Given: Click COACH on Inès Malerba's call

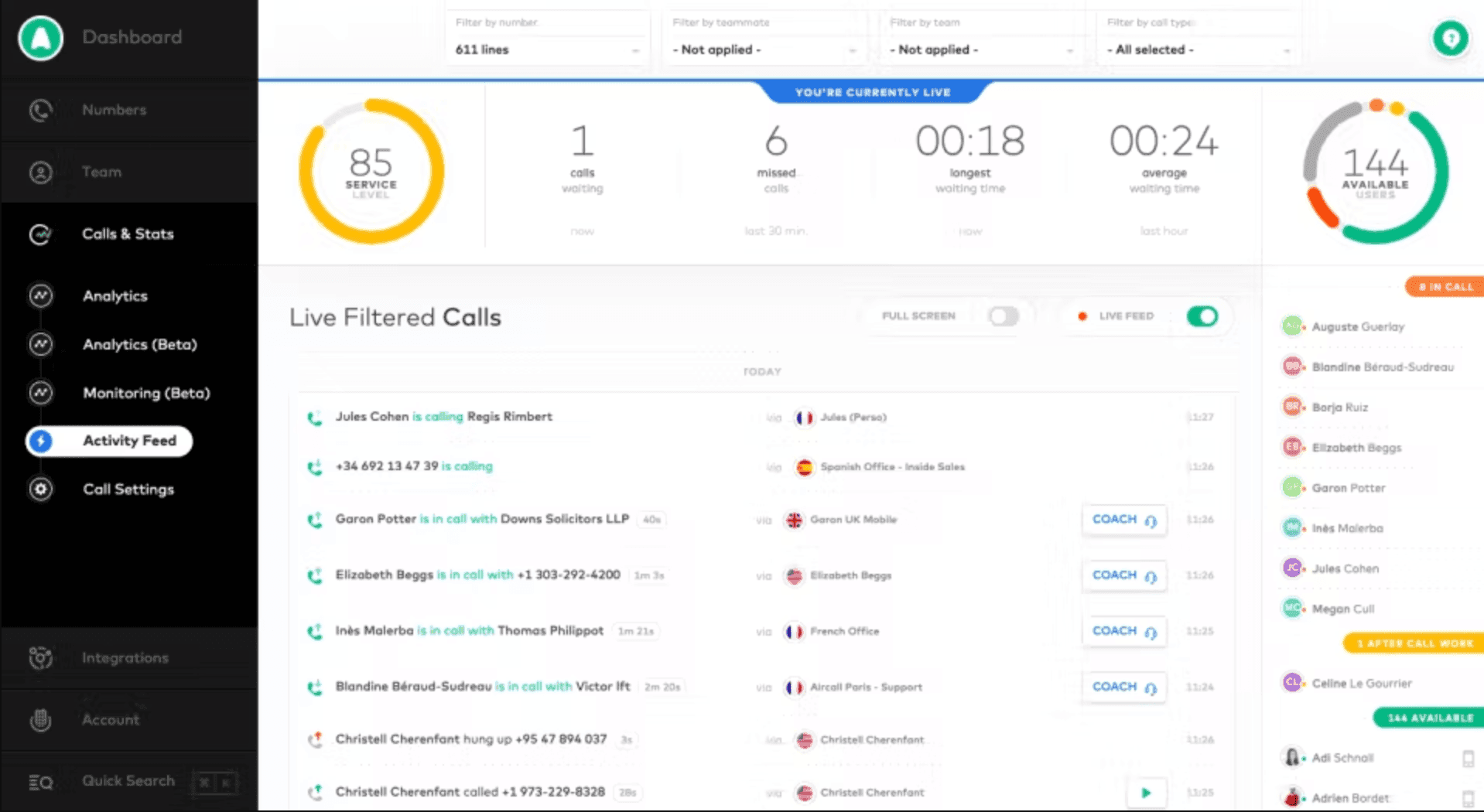Looking at the screenshot, I should 1123,631.
